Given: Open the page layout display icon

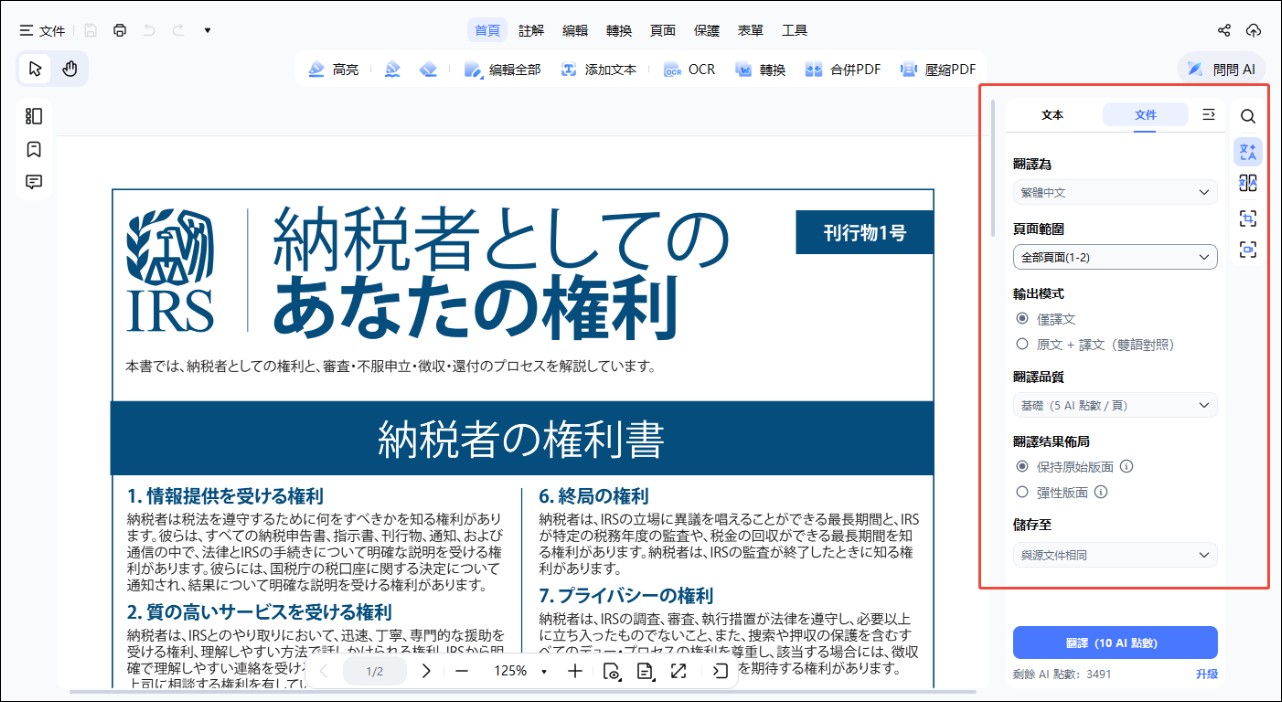Looking at the screenshot, I should click(x=645, y=671).
